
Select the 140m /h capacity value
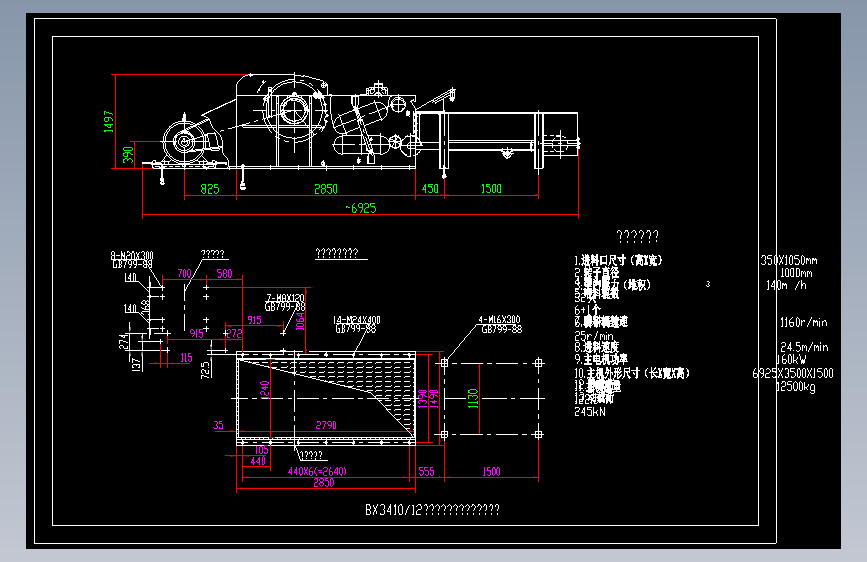[786, 285]
